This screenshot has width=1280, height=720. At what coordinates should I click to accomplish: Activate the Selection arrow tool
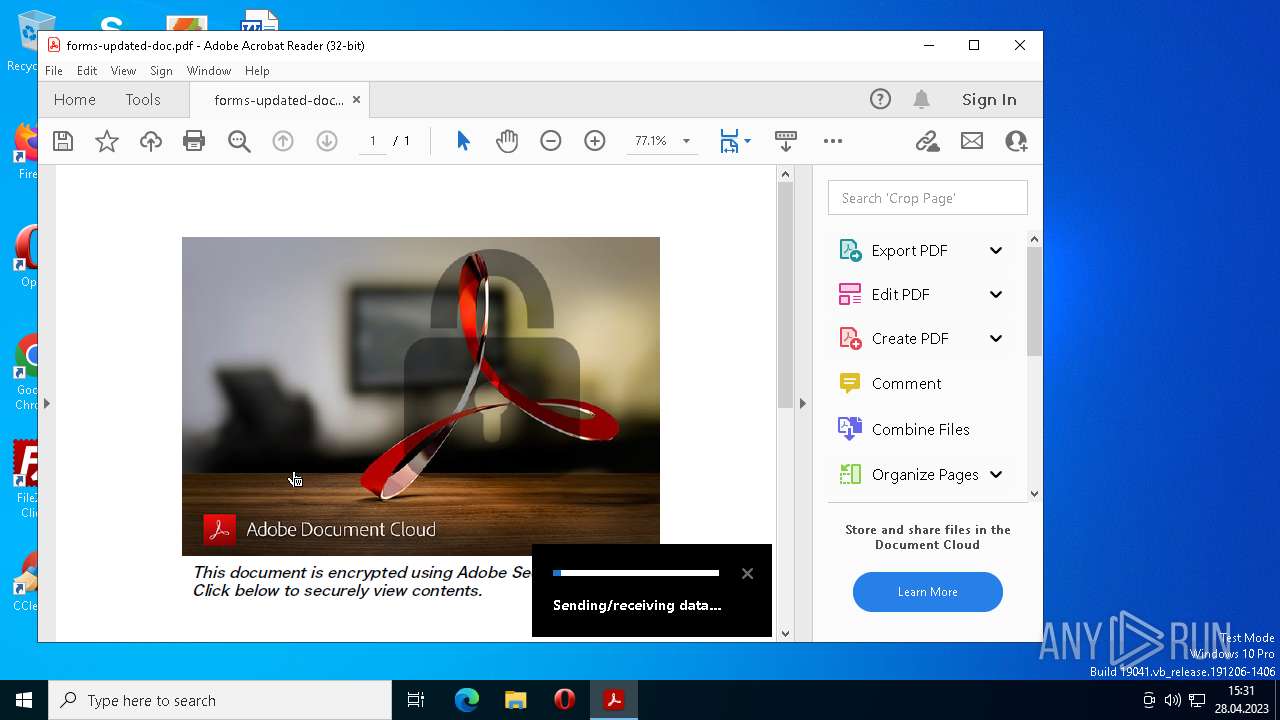(463, 141)
